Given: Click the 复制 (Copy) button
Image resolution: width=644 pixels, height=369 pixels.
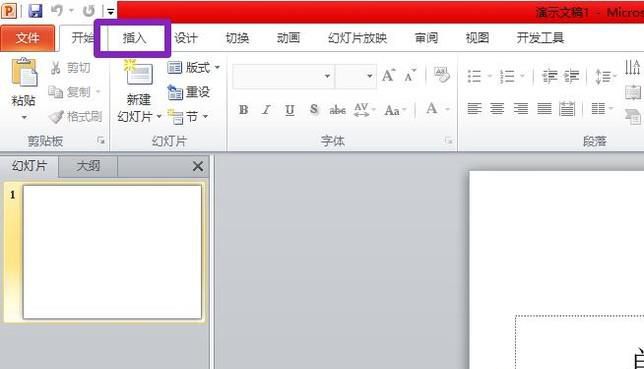Looking at the screenshot, I should (69, 92).
